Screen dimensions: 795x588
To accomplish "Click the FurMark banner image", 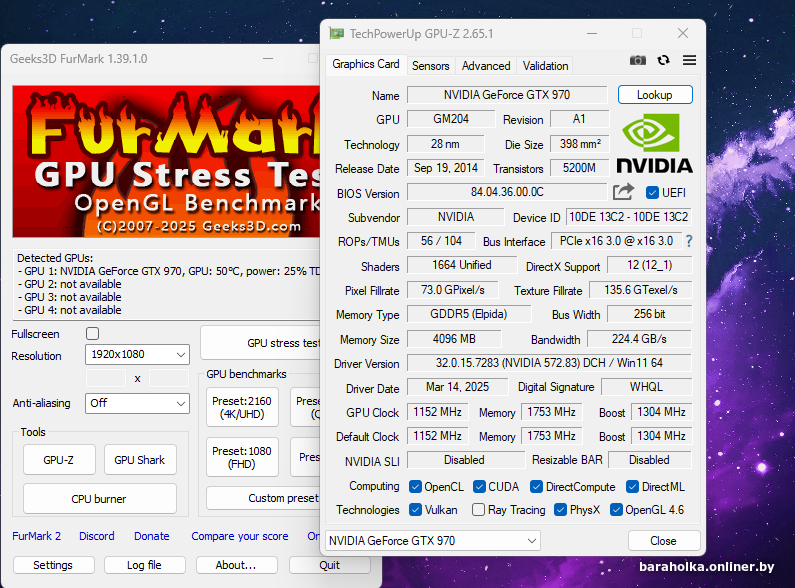I will pyautogui.click(x=166, y=161).
